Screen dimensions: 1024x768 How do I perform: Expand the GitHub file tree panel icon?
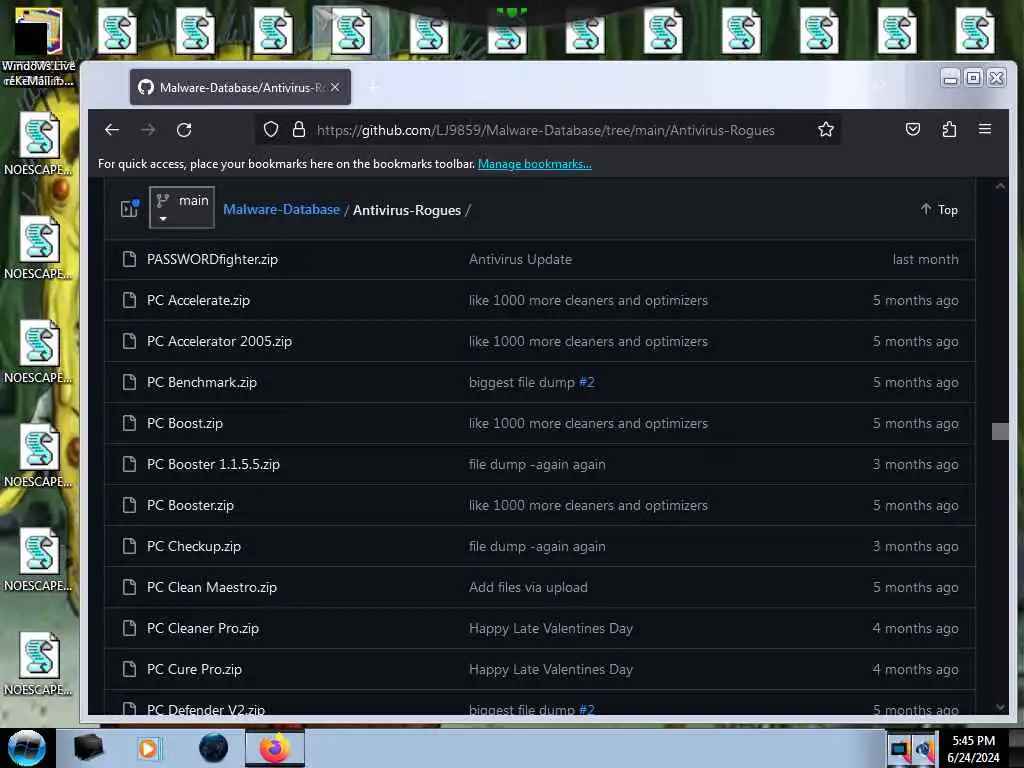(129, 208)
